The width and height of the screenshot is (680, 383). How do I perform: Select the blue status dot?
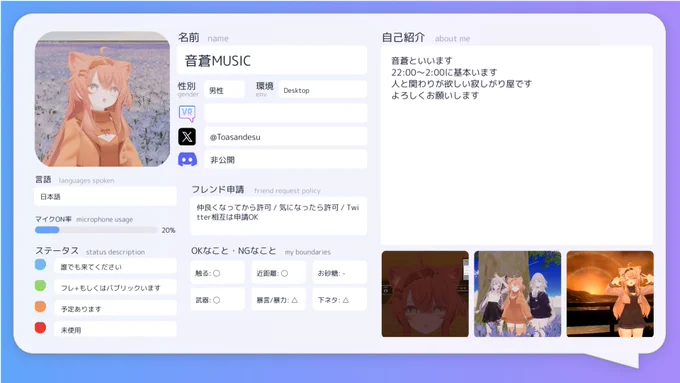(x=40, y=265)
